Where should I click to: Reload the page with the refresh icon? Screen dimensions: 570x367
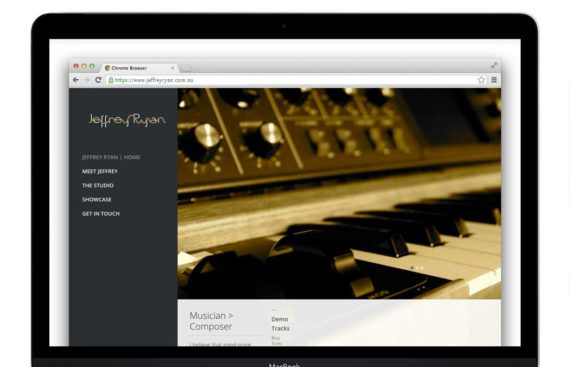98,80
